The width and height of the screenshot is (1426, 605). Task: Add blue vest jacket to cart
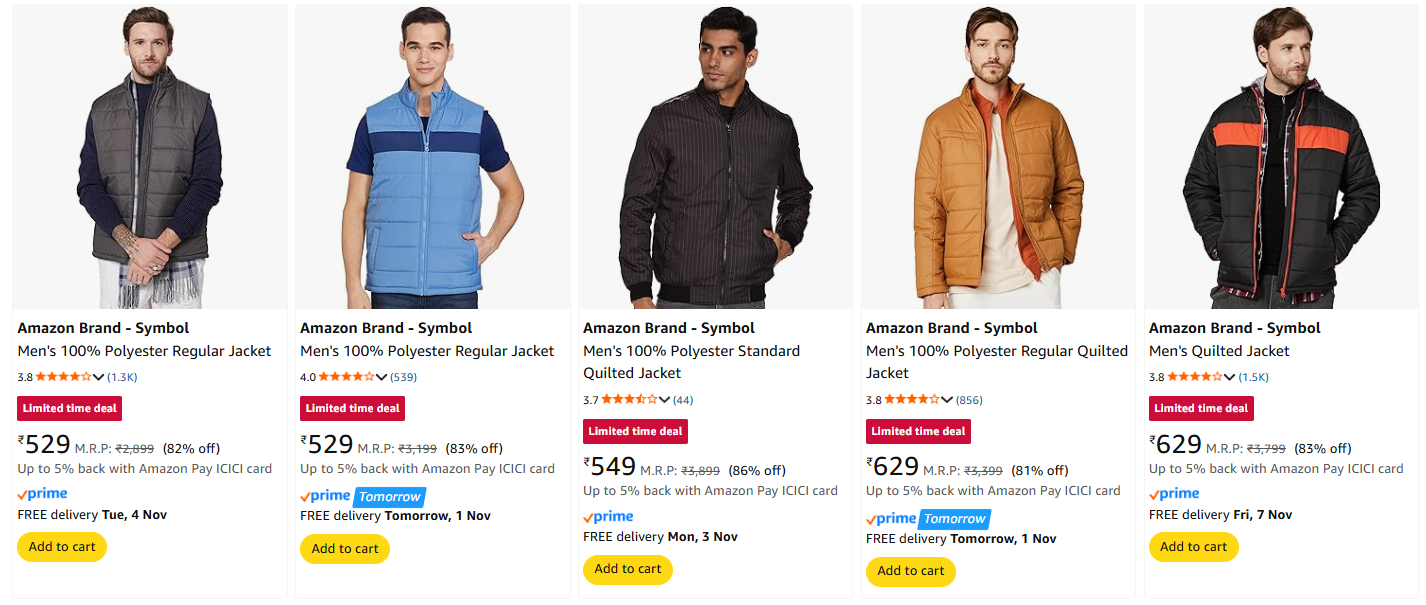345,548
